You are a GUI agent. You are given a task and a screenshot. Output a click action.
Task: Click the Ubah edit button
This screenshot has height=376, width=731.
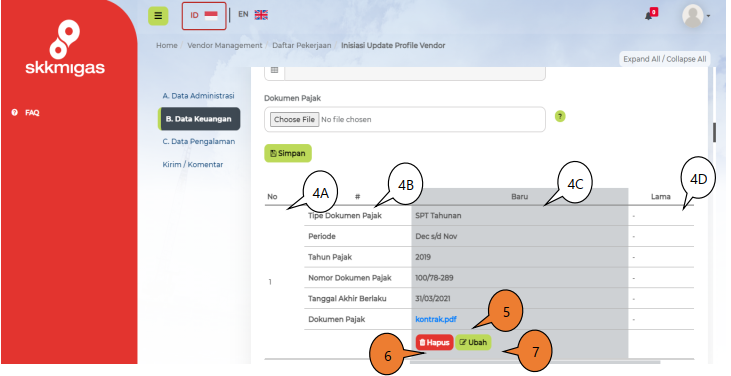(473, 342)
